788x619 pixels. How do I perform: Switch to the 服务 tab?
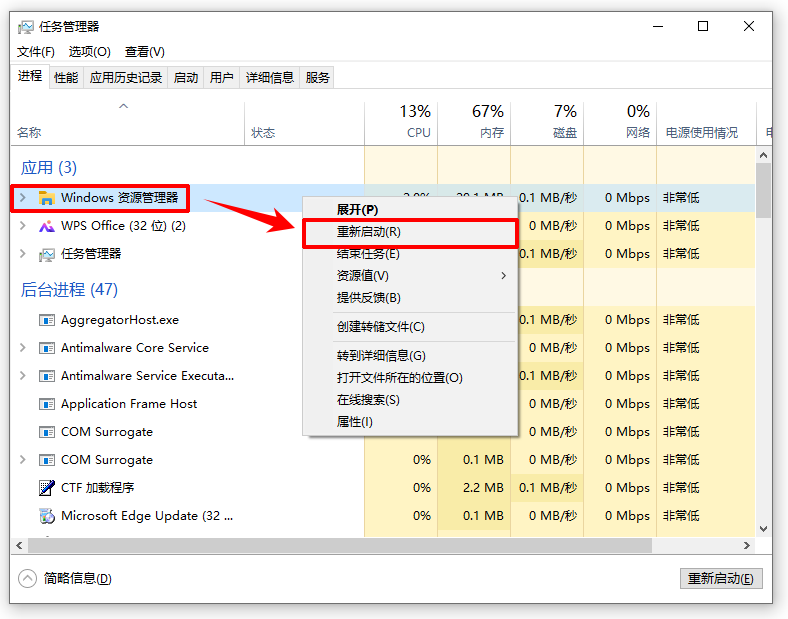(318, 78)
